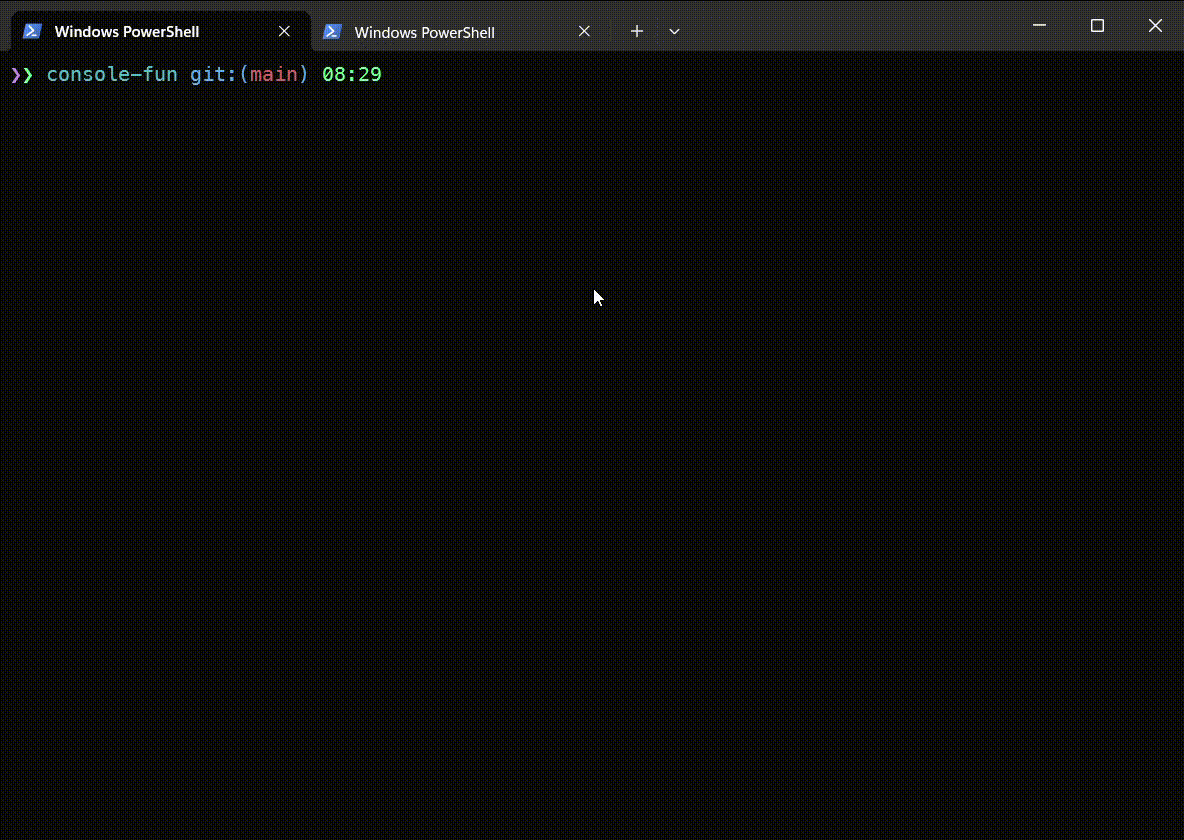The width and height of the screenshot is (1184, 840).
Task: Click the PowerShell icon on second tab
Action: tap(332, 32)
